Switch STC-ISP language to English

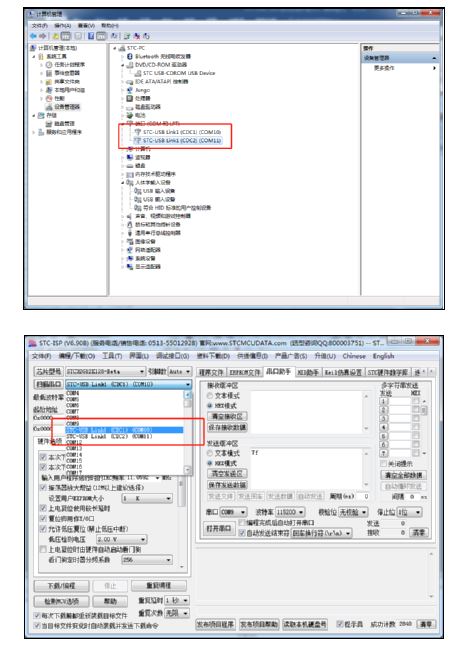pos(383,356)
